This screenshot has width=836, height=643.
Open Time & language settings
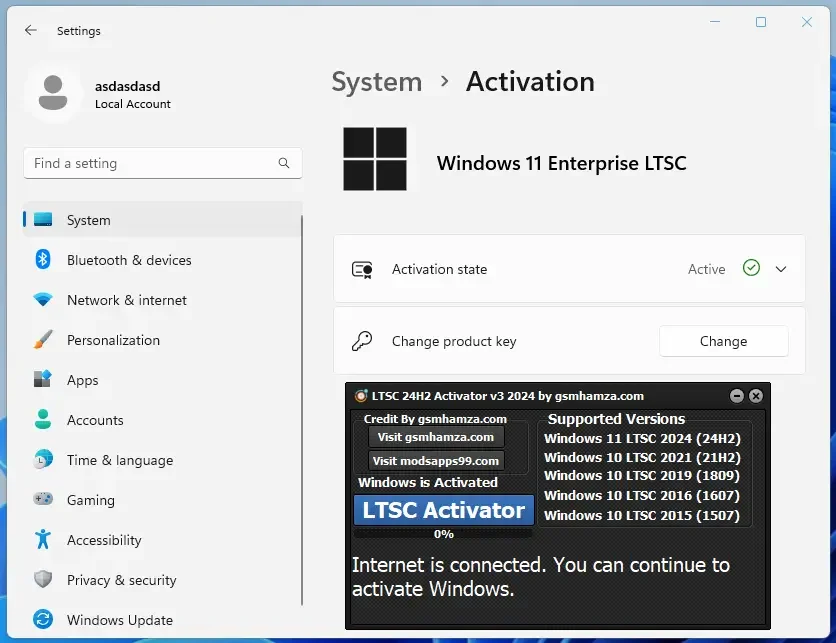119,460
